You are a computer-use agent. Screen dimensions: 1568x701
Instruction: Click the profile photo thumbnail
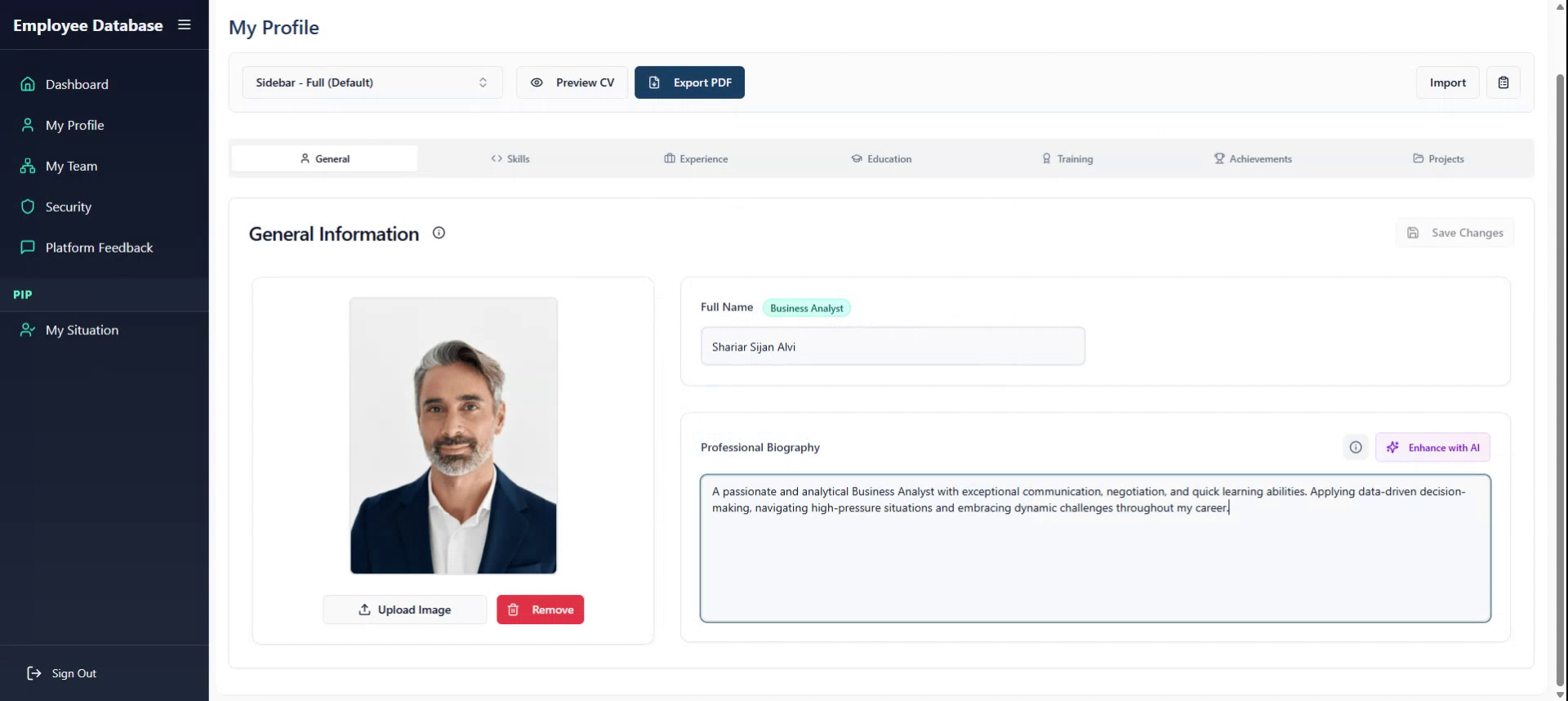(453, 435)
